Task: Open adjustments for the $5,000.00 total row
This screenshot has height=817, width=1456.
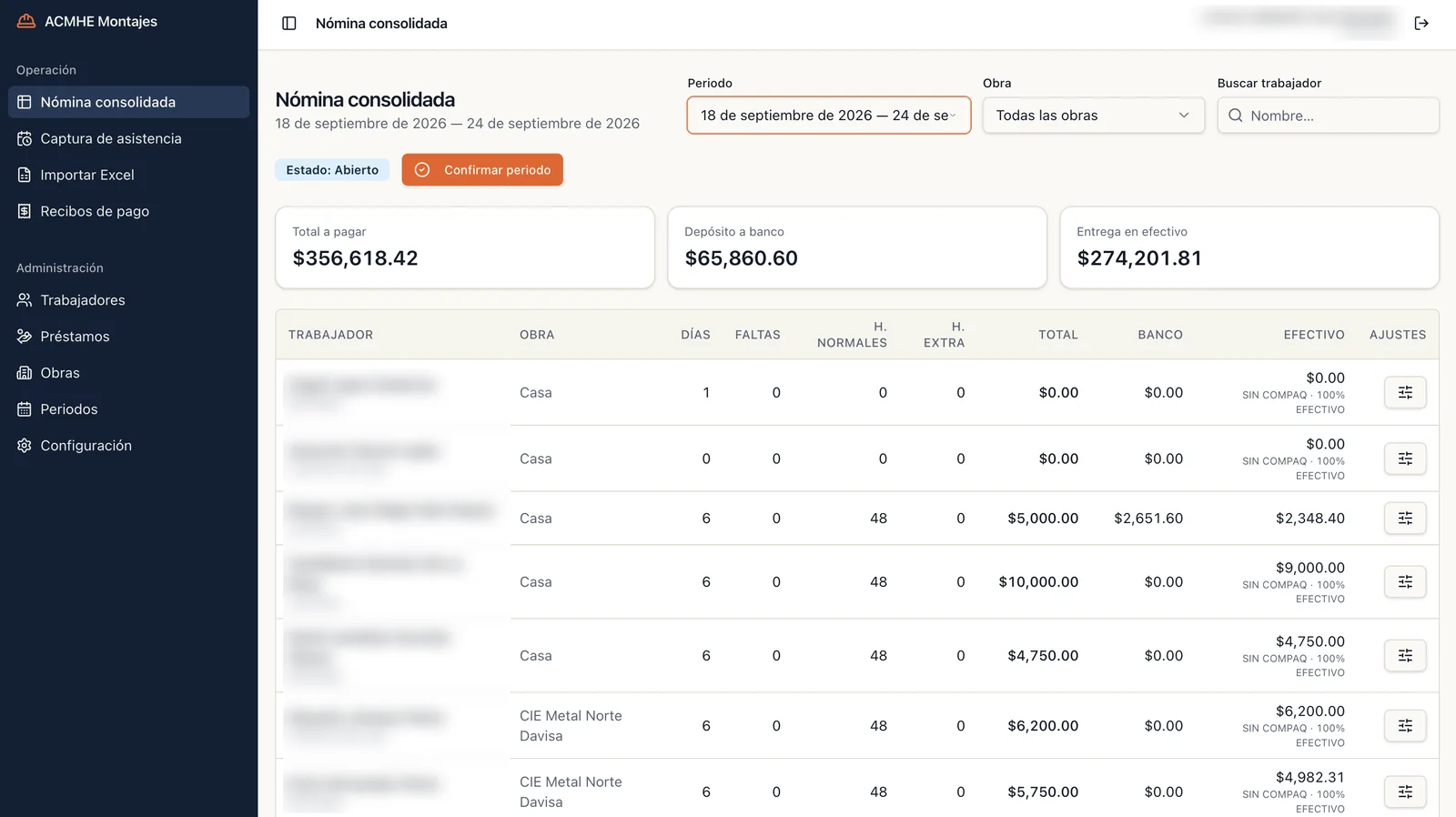Action: point(1405,519)
